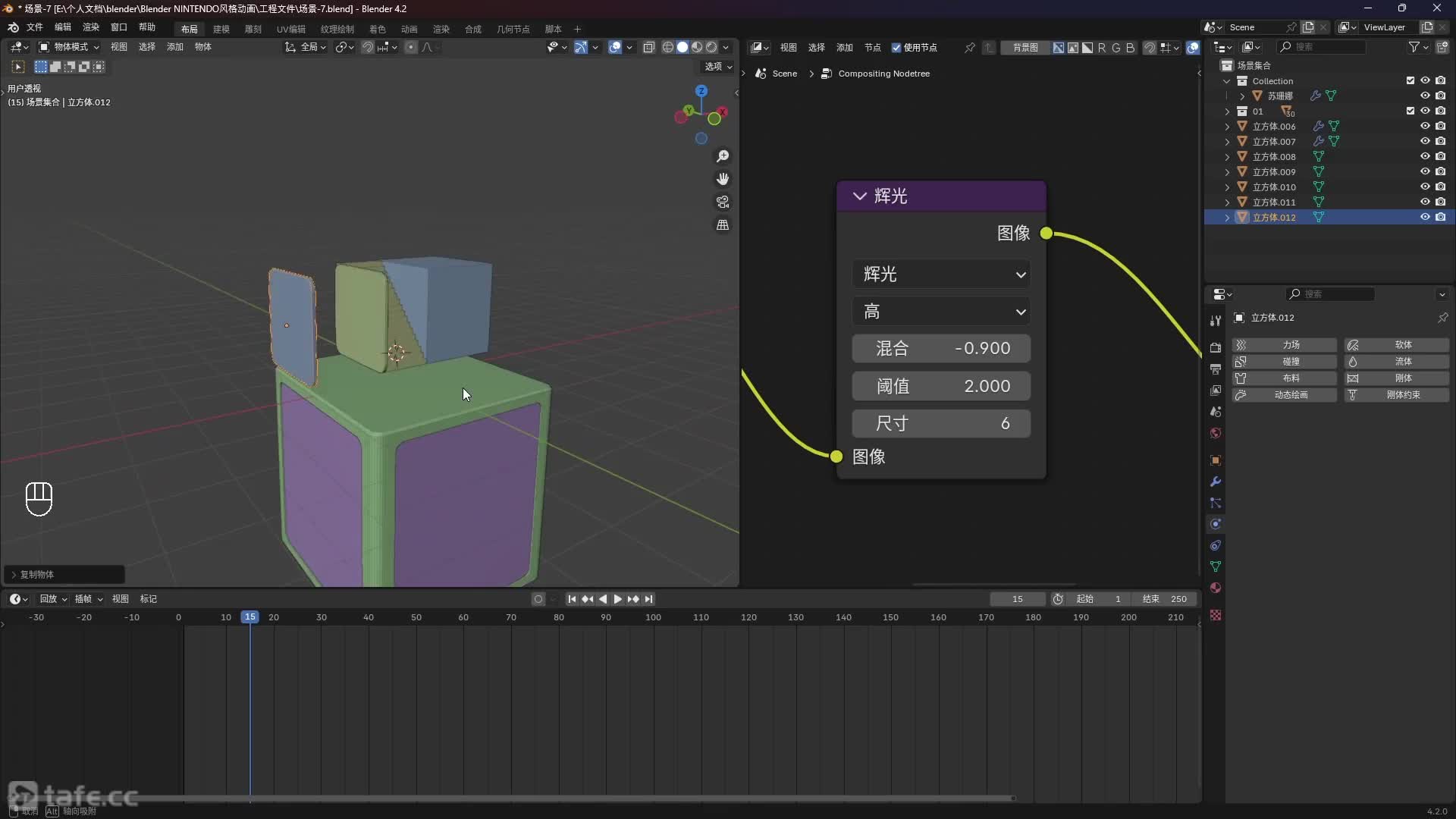Switch orthographic/perspective grid icon in viewport
The height and width of the screenshot is (819, 1456).
tap(723, 225)
